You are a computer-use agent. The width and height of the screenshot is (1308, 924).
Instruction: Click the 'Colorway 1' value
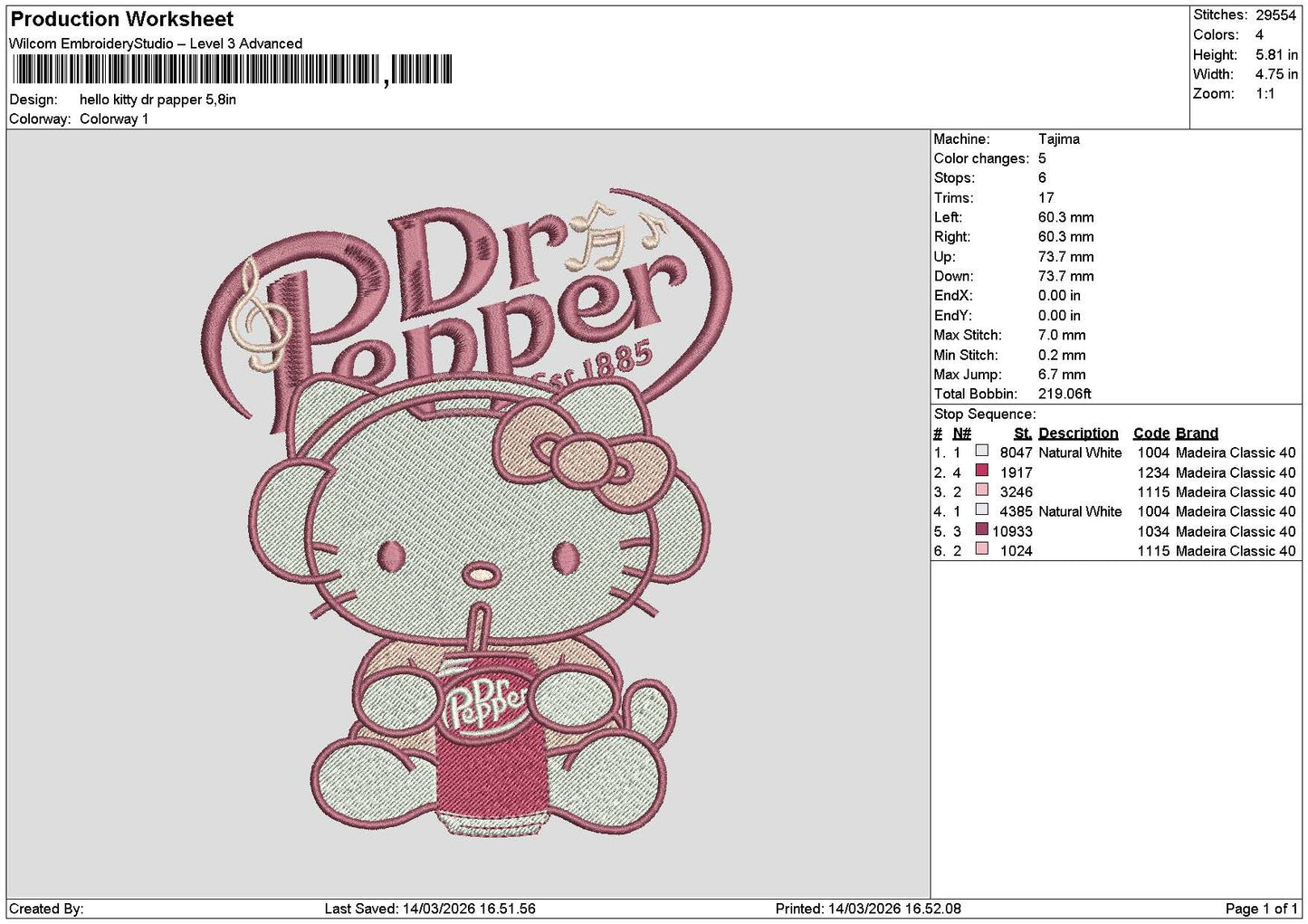114,119
